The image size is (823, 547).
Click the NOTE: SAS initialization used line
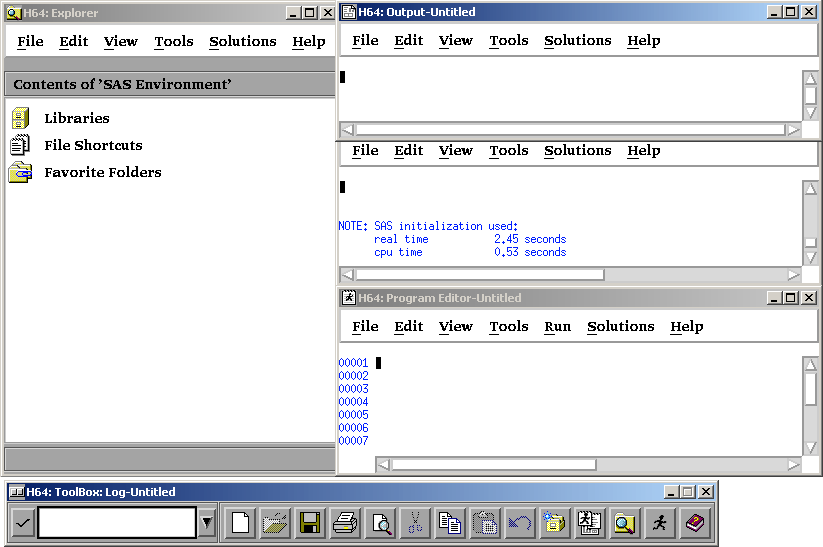point(428,226)
